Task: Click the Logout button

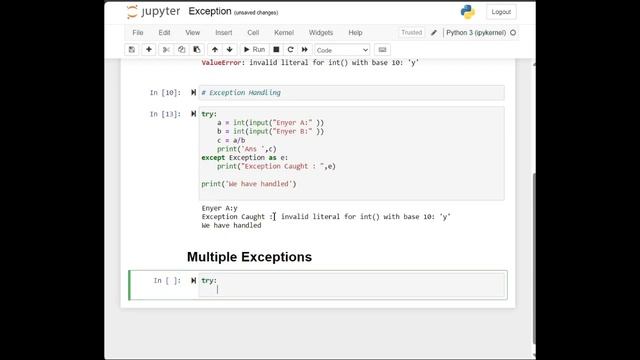Action: 501,12
